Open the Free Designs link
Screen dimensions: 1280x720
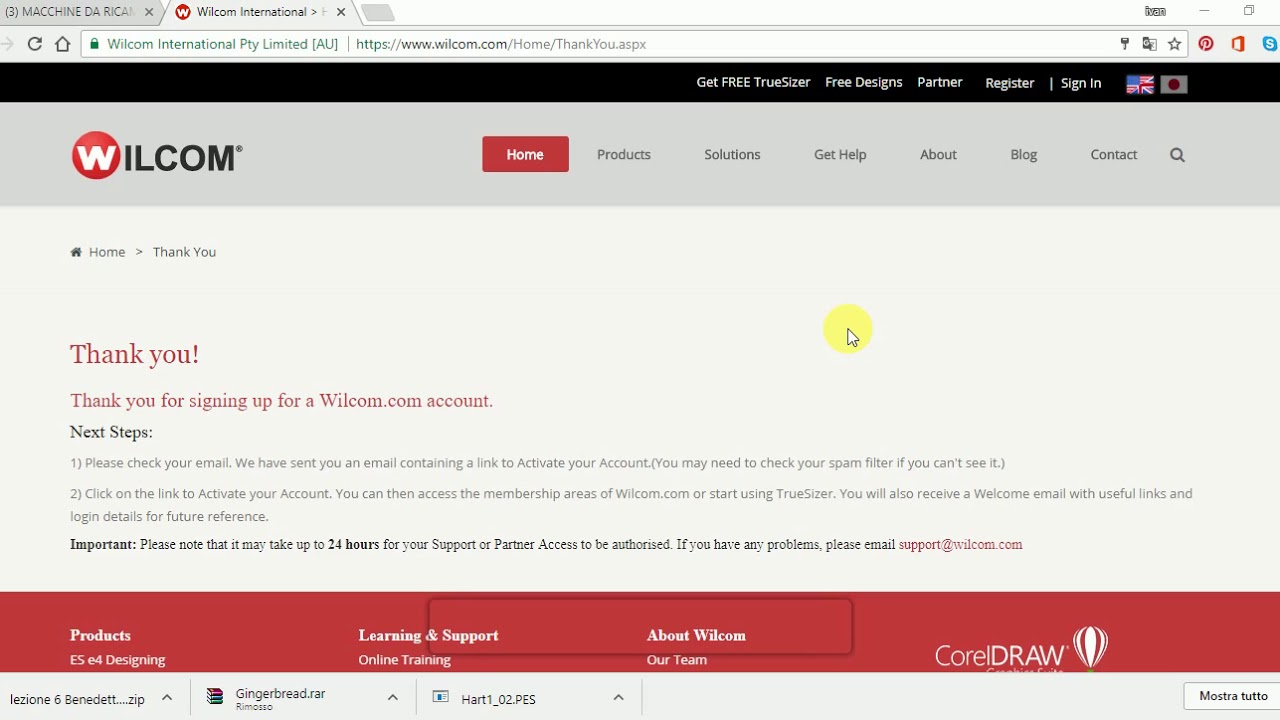pyautogui.click(x=864, y=82)
